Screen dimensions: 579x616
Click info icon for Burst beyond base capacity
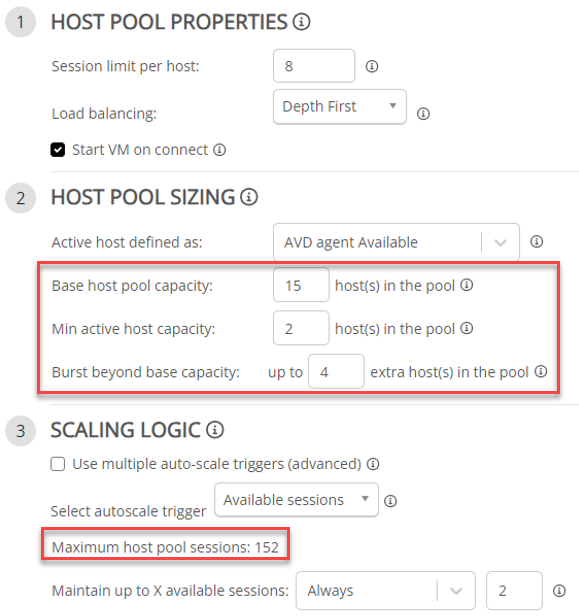(x=541, y=371)
